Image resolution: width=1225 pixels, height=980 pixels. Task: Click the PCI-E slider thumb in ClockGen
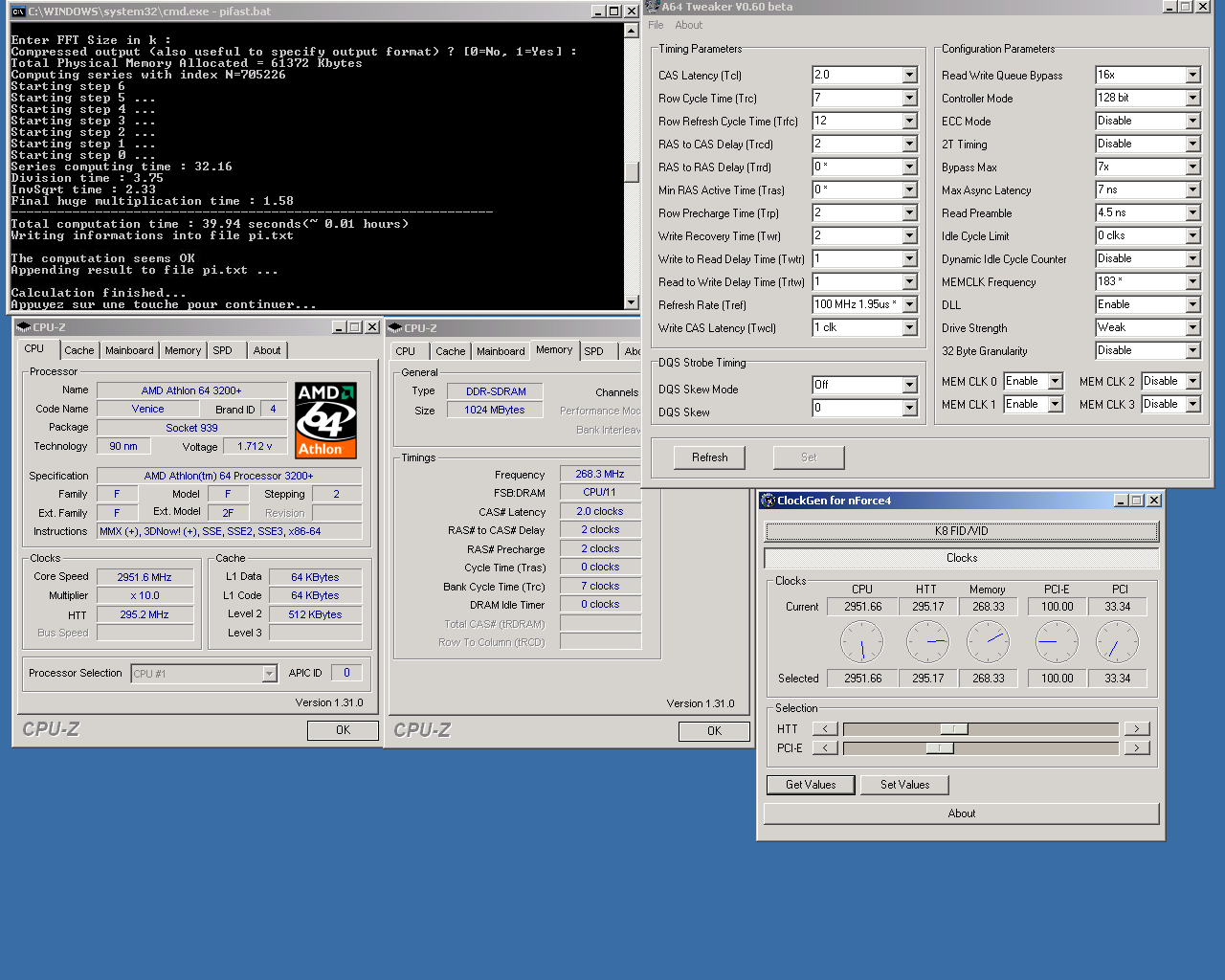pyautogui.click(x=940, y=747)
